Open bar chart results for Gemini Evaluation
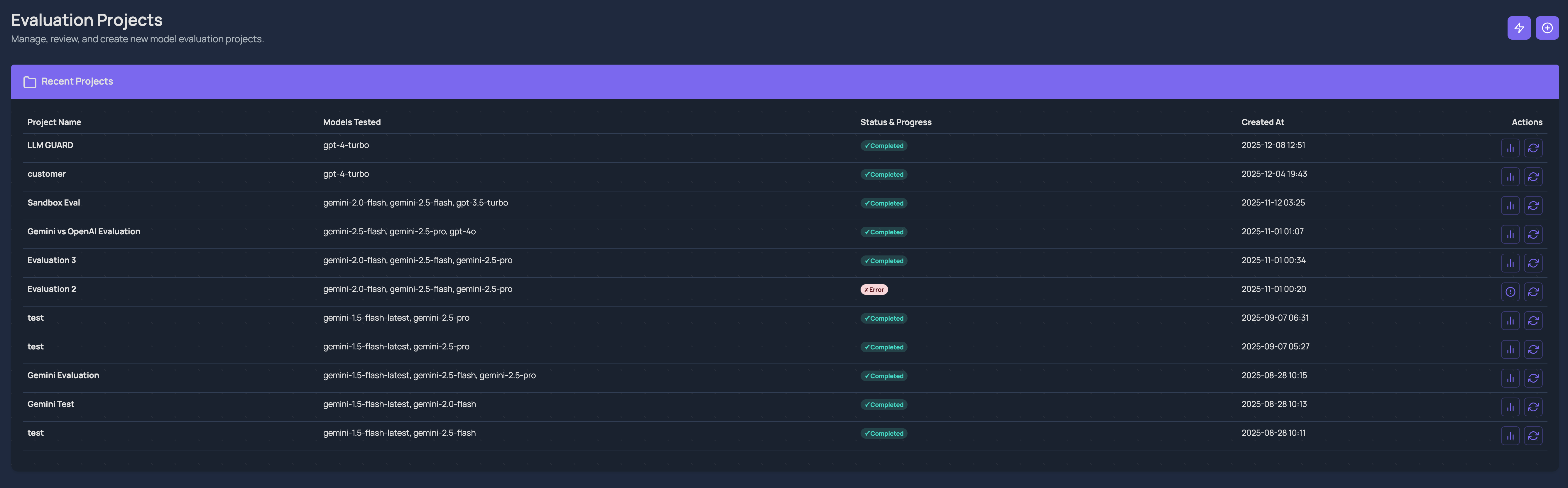 point(1510,378)
